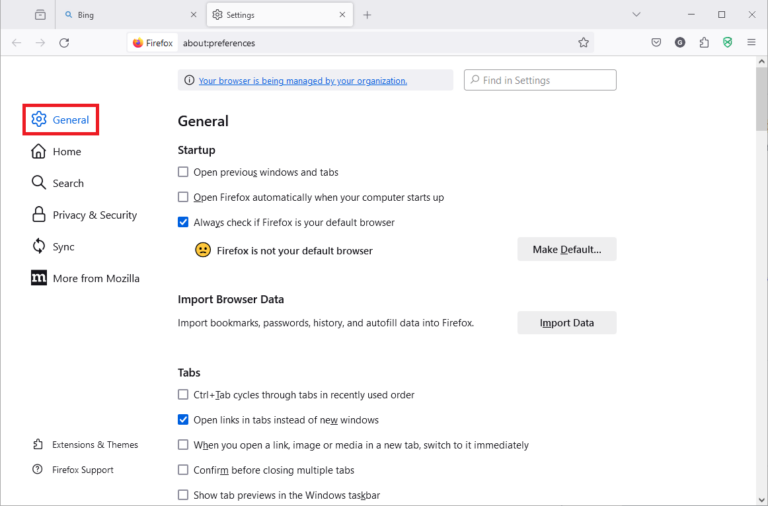Click the scrollbar up arrow
Screen dimensions: 768x506
click(762, 62)
